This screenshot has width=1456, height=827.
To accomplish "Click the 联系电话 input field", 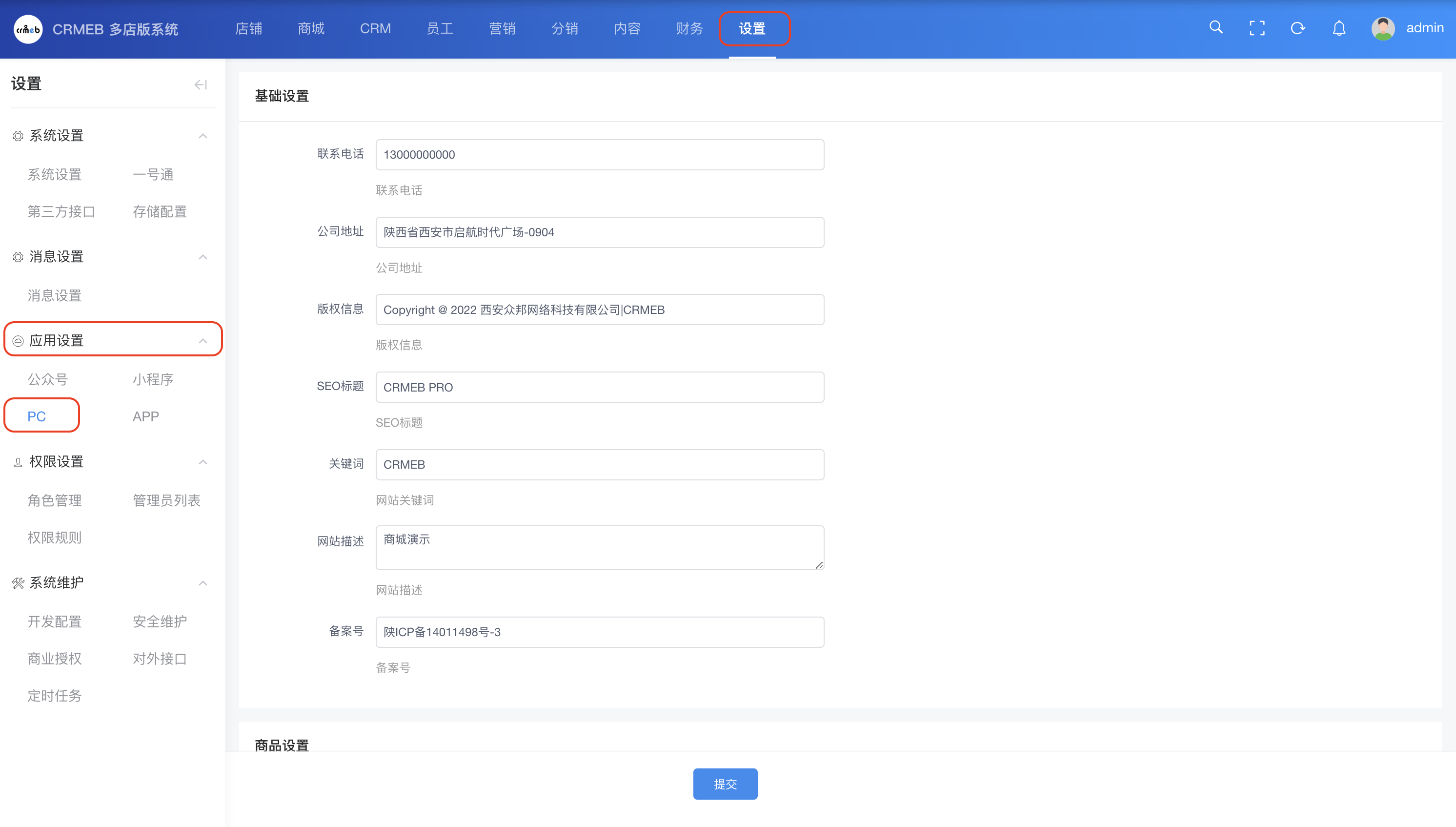I will pyautogui.click(x=600, y=154).
